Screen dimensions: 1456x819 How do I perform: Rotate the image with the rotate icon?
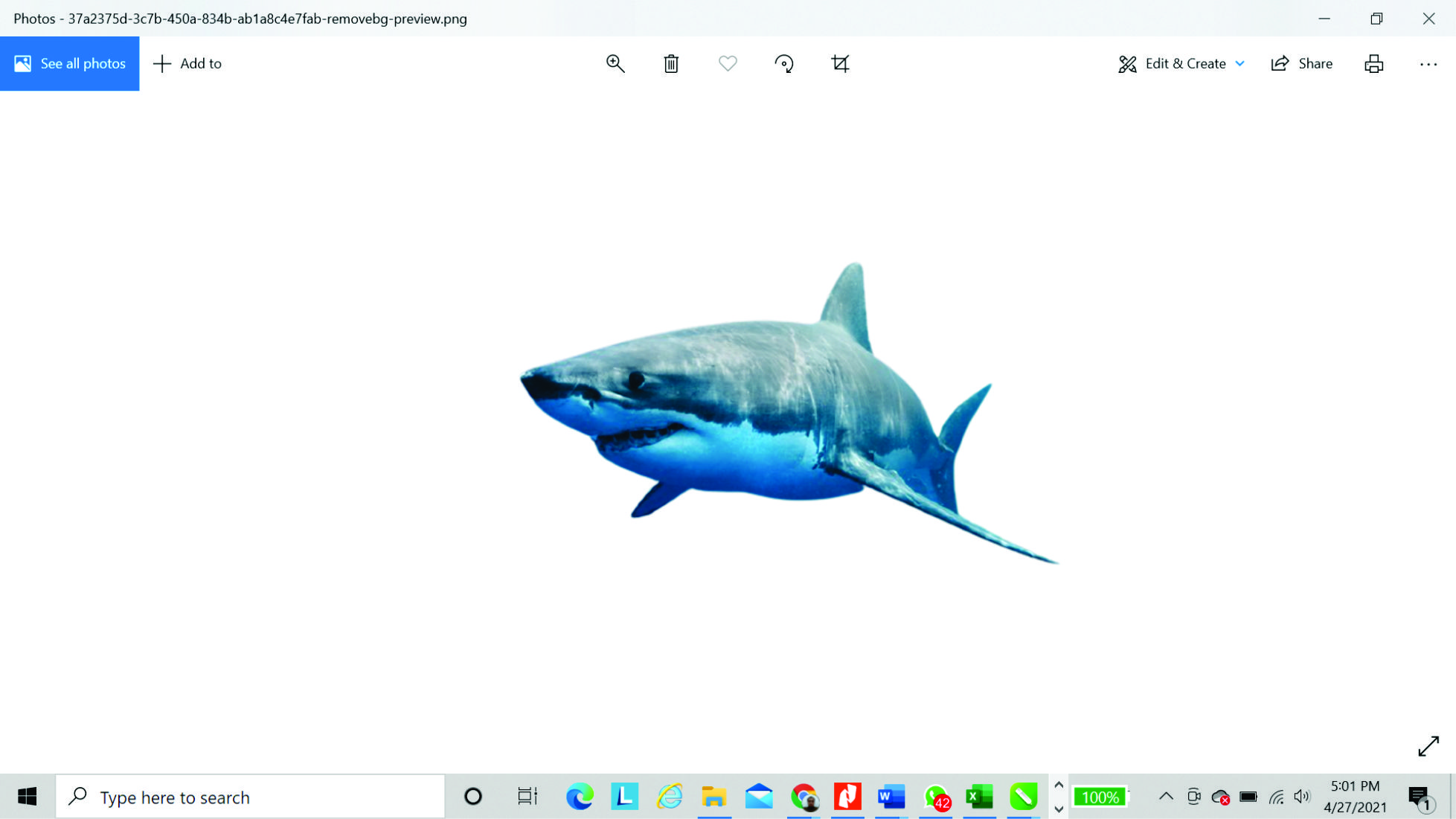pos(784,63)
